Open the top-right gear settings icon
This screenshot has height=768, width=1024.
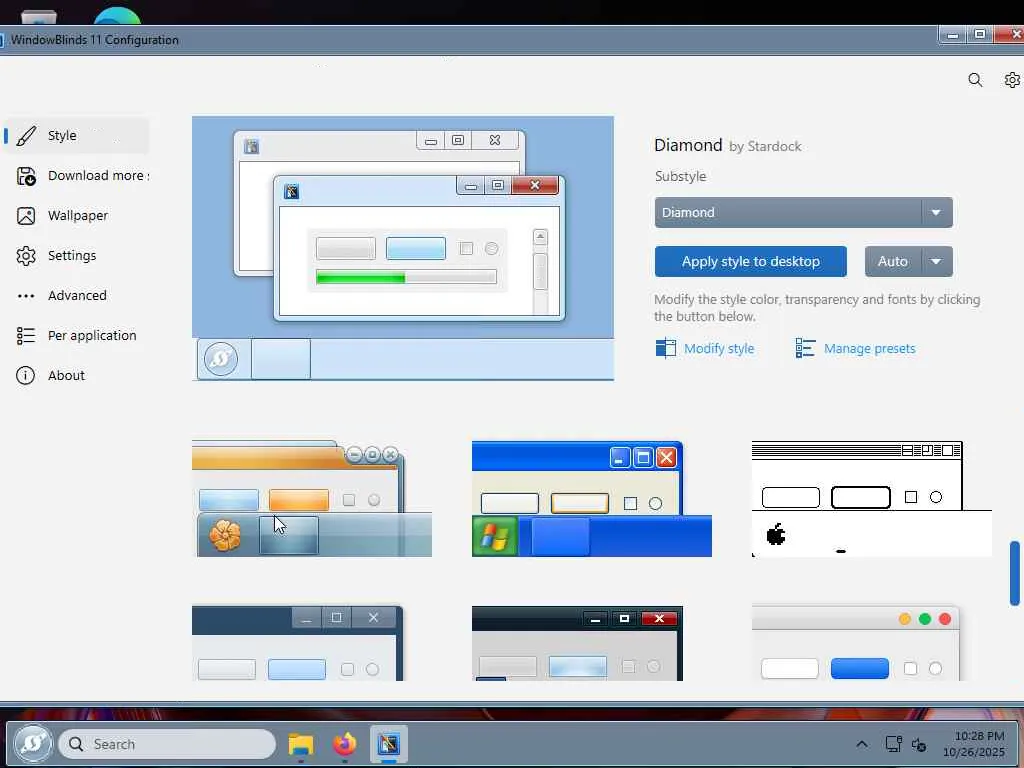pos(1012,80)
